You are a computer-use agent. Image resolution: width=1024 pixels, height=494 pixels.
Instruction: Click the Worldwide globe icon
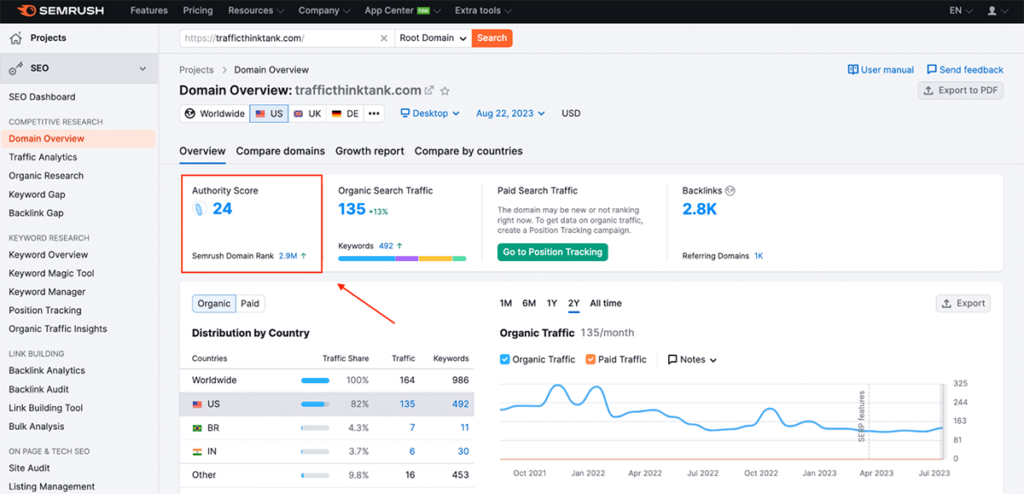tap(190, 114)
